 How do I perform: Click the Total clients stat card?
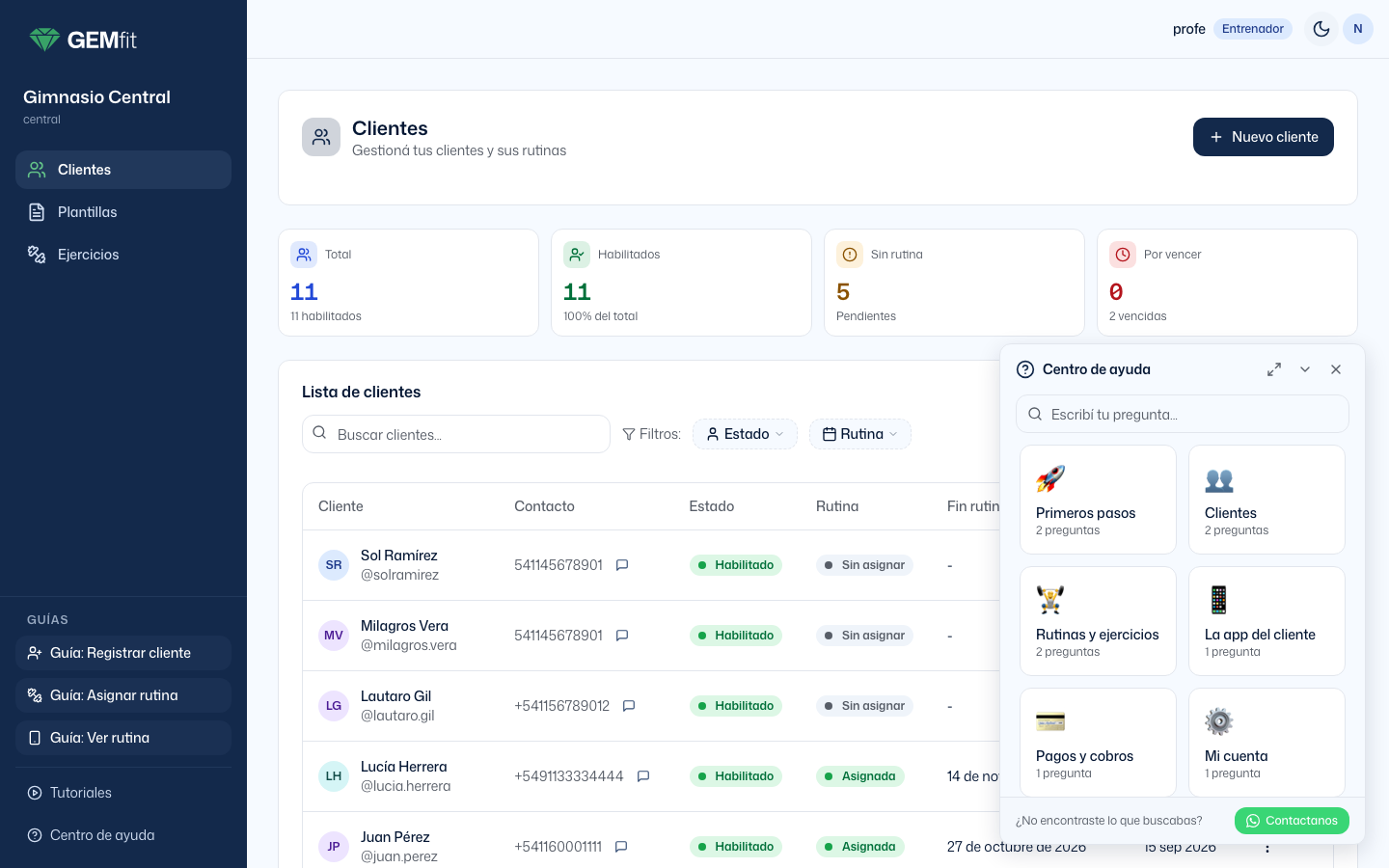[408, 283]
